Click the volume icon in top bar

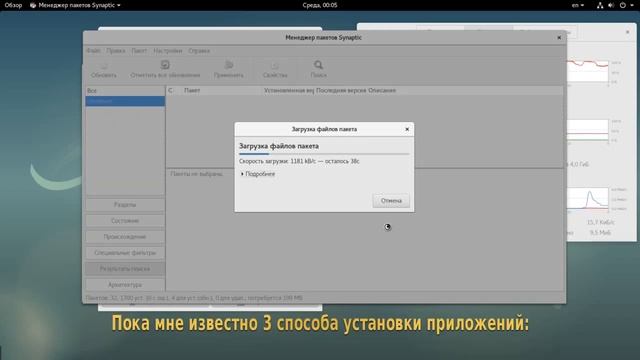pyautogui.click(x=611, y=5)
